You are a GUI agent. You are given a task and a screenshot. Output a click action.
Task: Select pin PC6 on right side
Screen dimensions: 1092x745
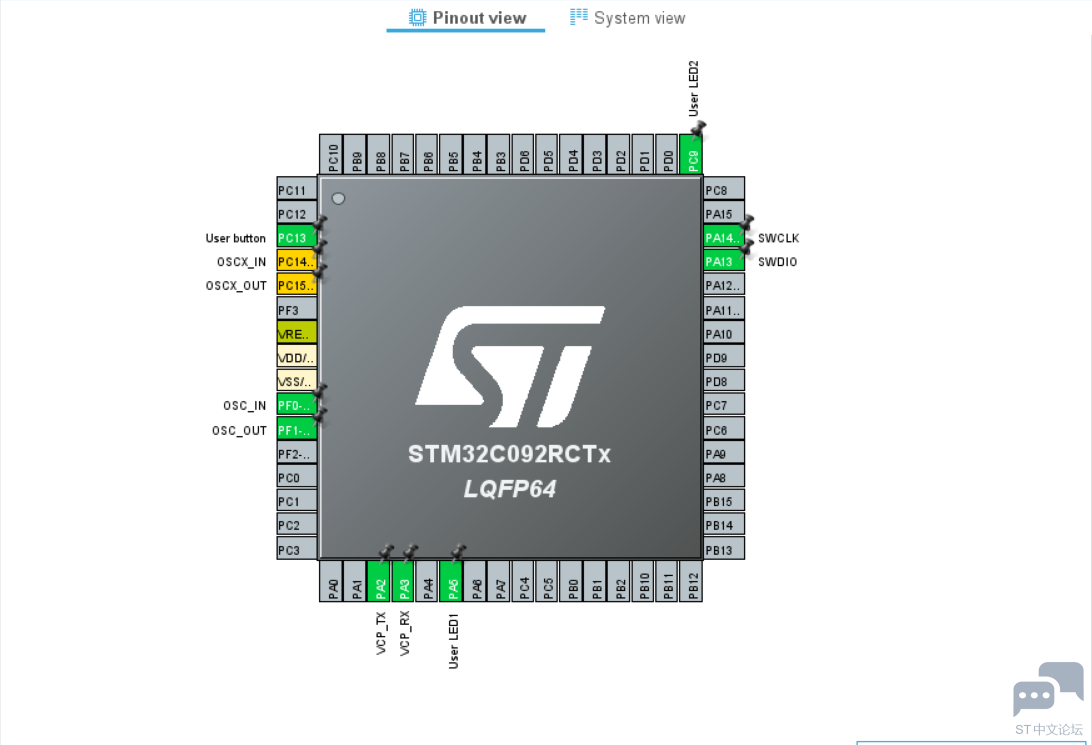coord(724,429)
